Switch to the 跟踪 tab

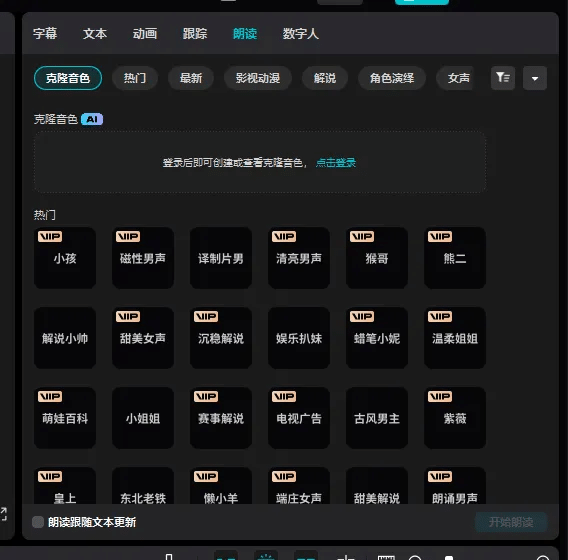(195, 34)
